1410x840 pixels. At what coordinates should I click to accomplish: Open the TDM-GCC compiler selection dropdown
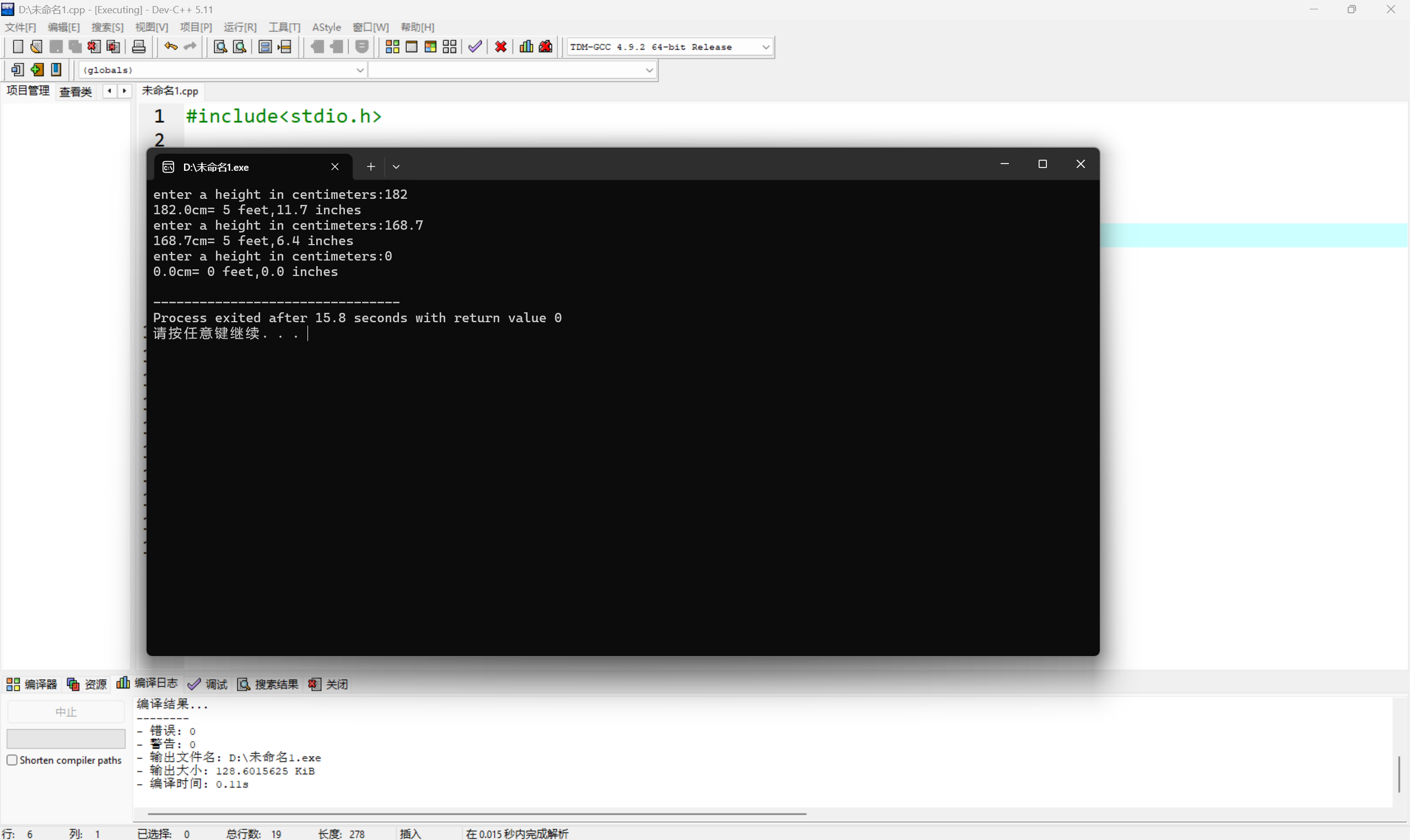pyautogui.click(x=765, y=47)
